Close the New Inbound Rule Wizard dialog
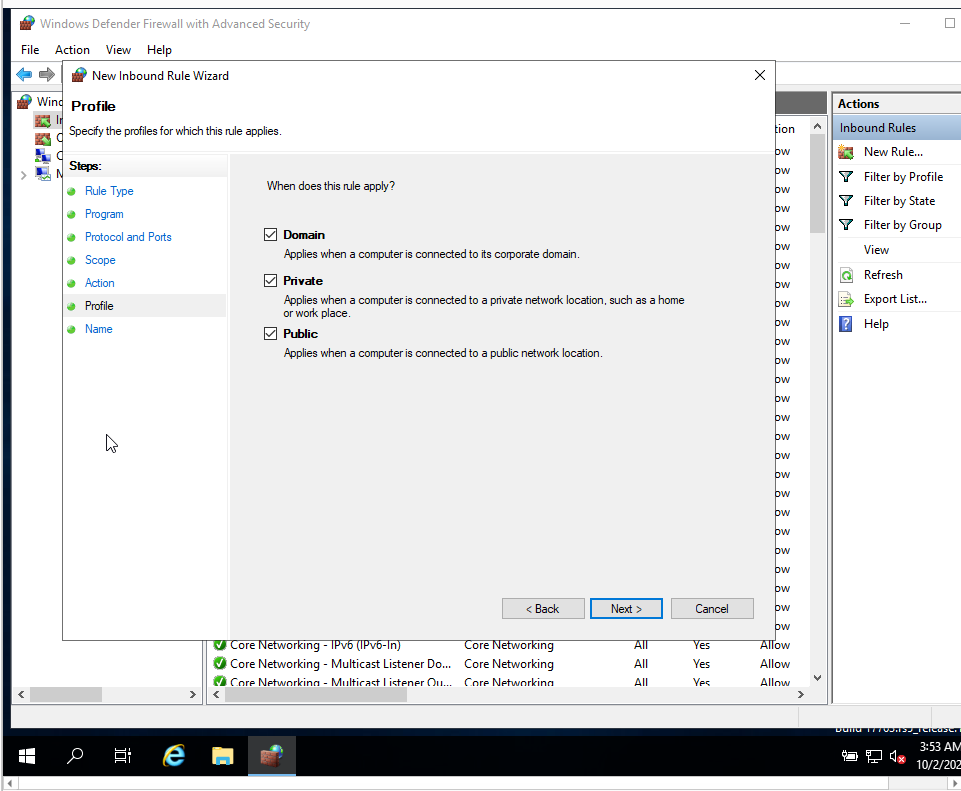 pyautogui.click(x=760, y=75)
